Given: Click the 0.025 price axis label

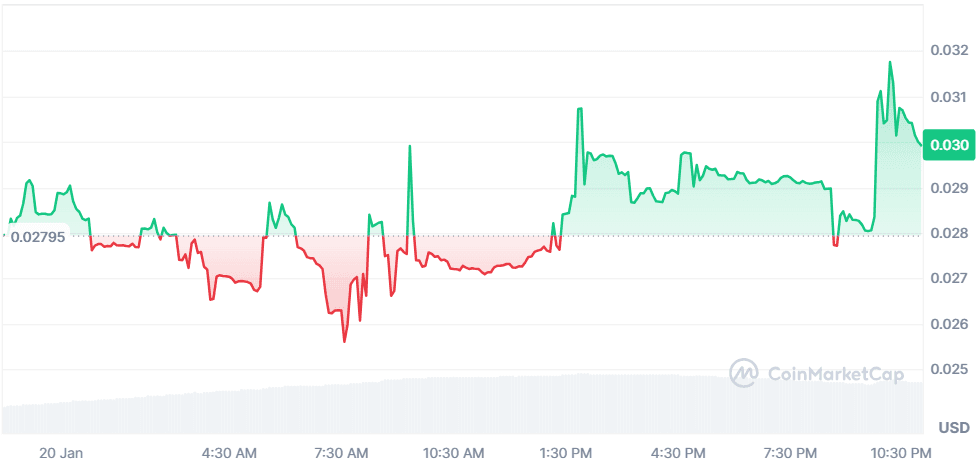Looking at the screenshot, I should [947, 370].
